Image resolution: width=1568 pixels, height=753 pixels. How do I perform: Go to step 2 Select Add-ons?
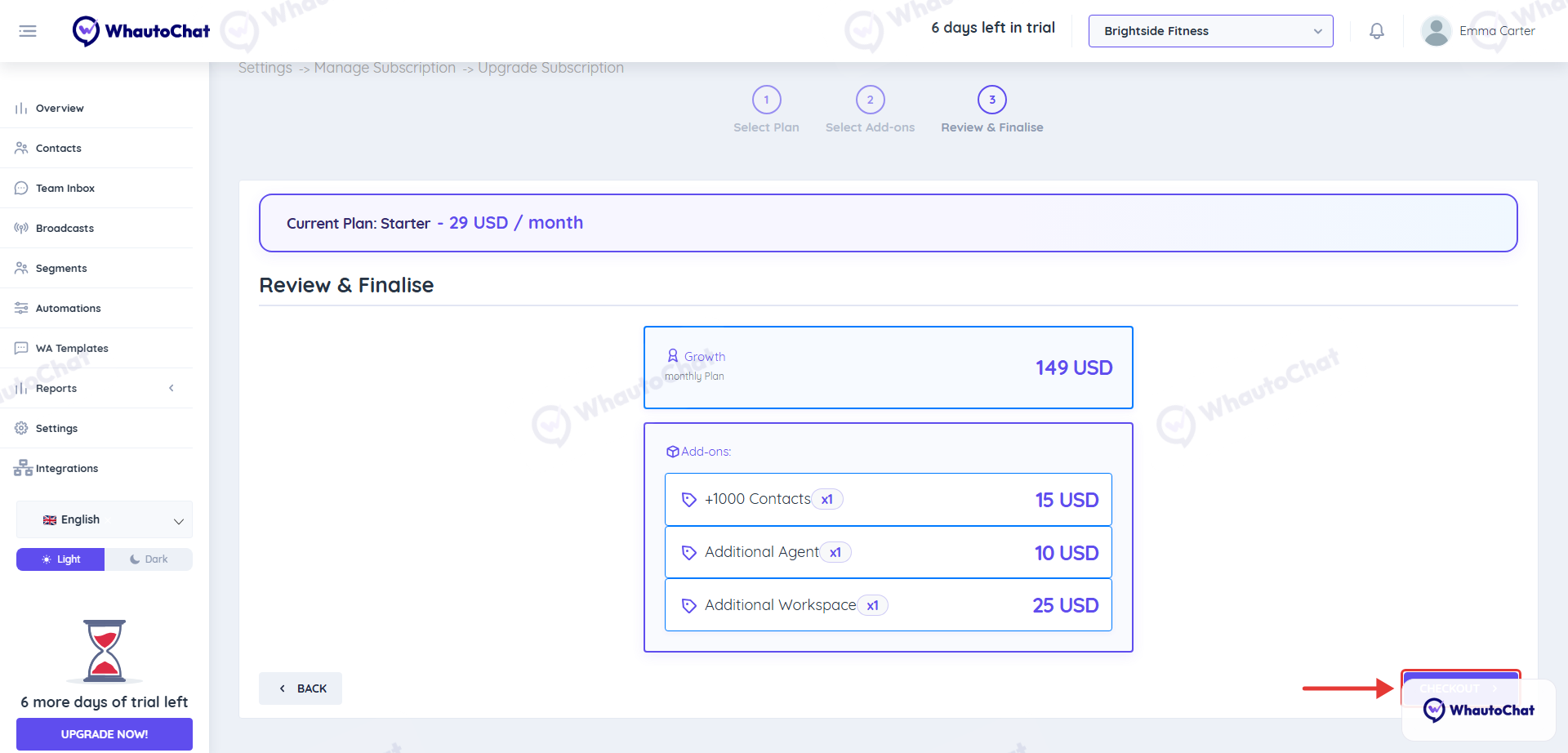point(870,109)
